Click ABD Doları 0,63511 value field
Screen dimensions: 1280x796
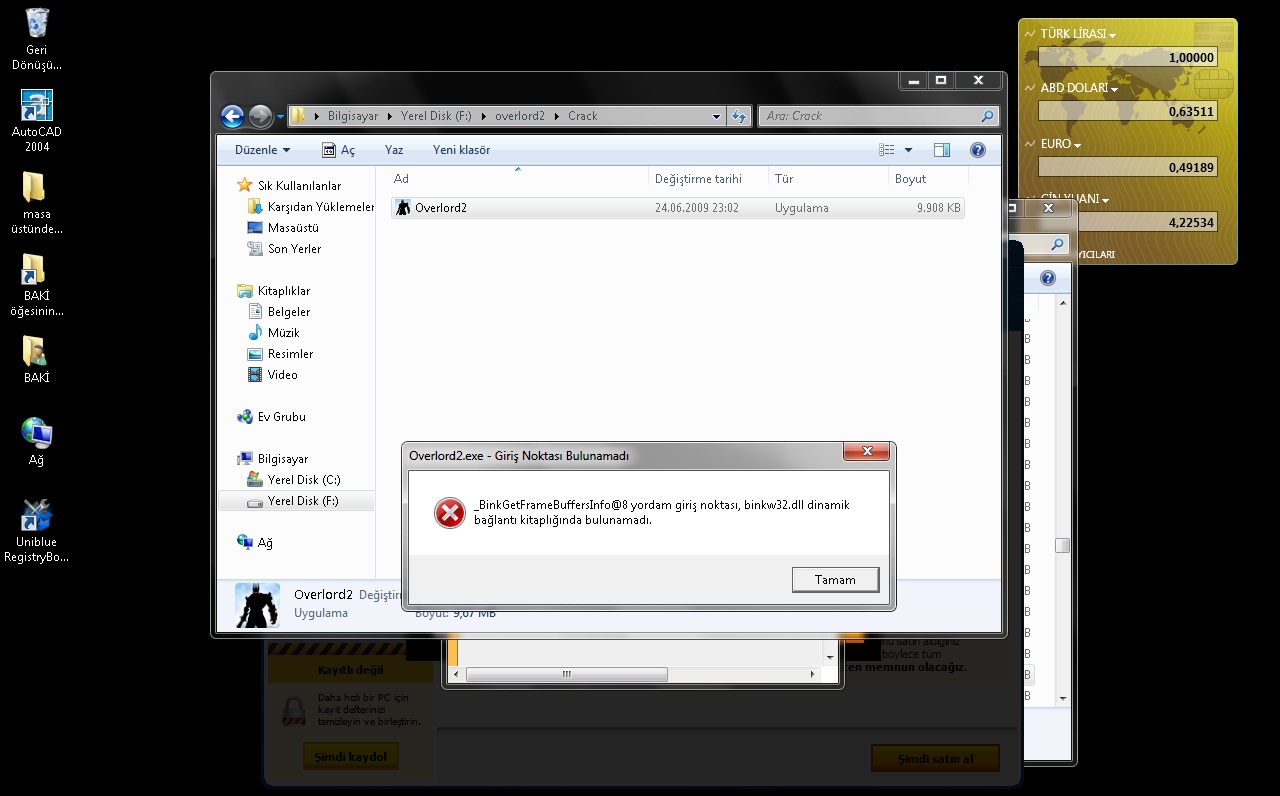1127,112
